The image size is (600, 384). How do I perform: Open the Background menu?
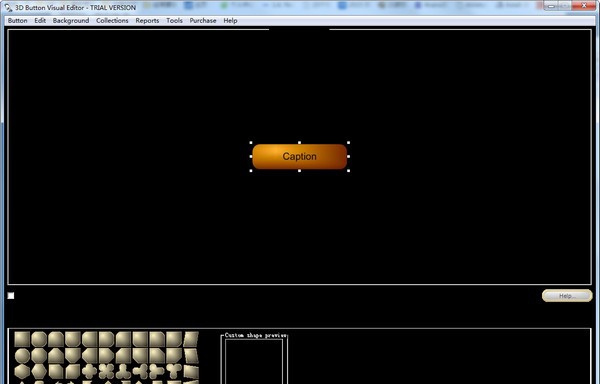pos(71,21)
